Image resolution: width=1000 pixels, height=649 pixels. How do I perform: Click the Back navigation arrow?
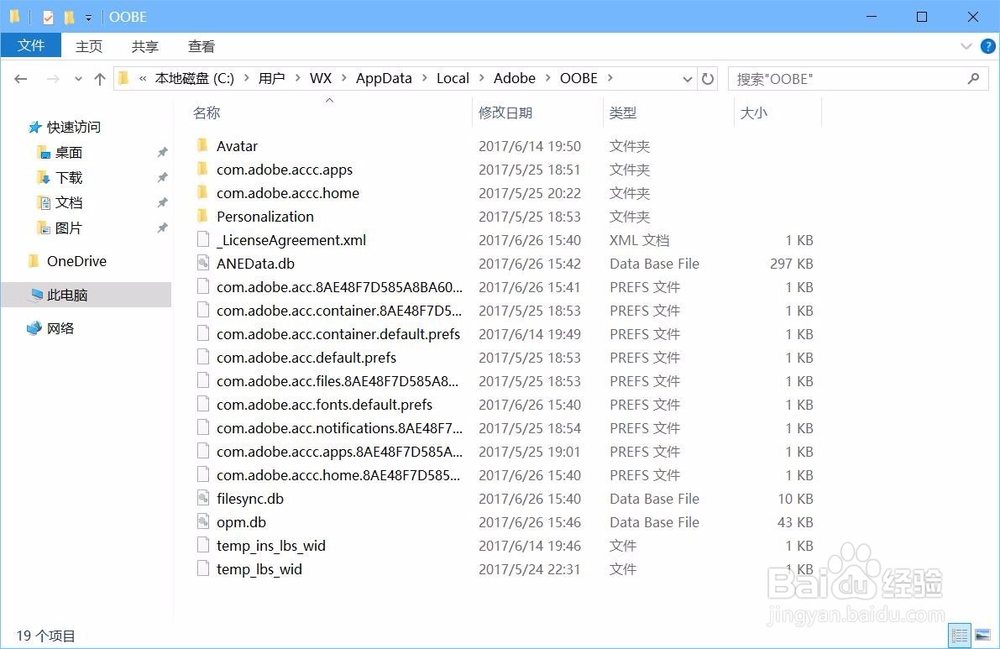(x=20, y=79)
